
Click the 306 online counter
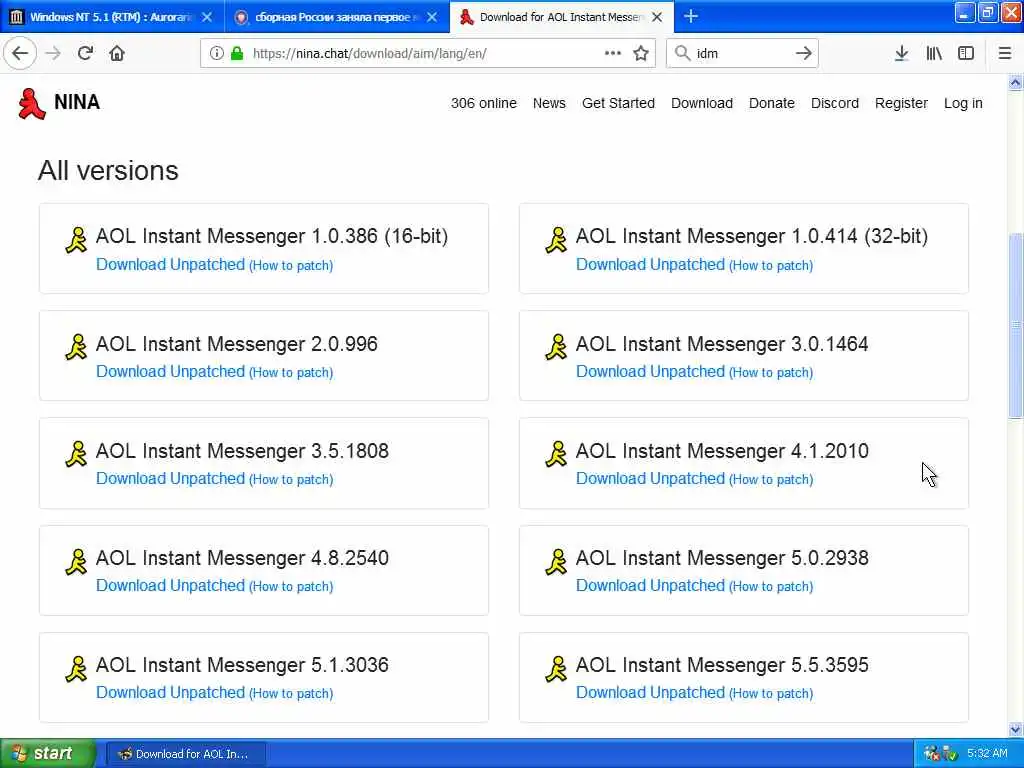[x=483, y=103]
